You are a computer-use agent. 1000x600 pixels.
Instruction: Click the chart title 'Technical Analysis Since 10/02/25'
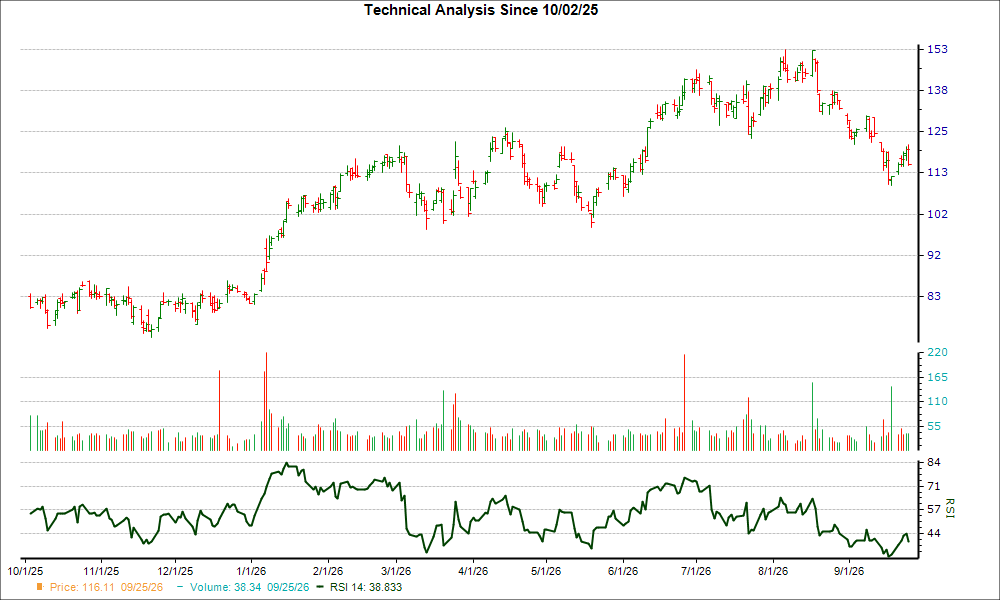[x=481, y=10]
